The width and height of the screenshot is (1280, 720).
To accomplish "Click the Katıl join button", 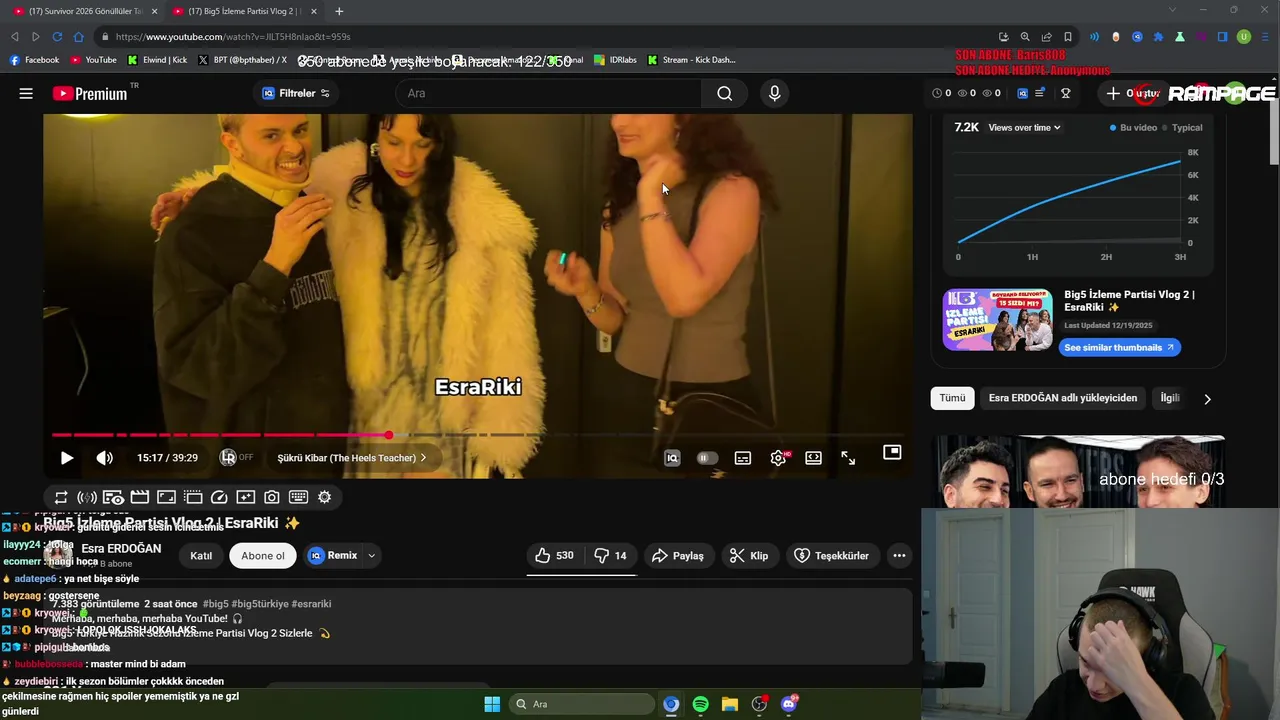I will (x=201, y=555).
